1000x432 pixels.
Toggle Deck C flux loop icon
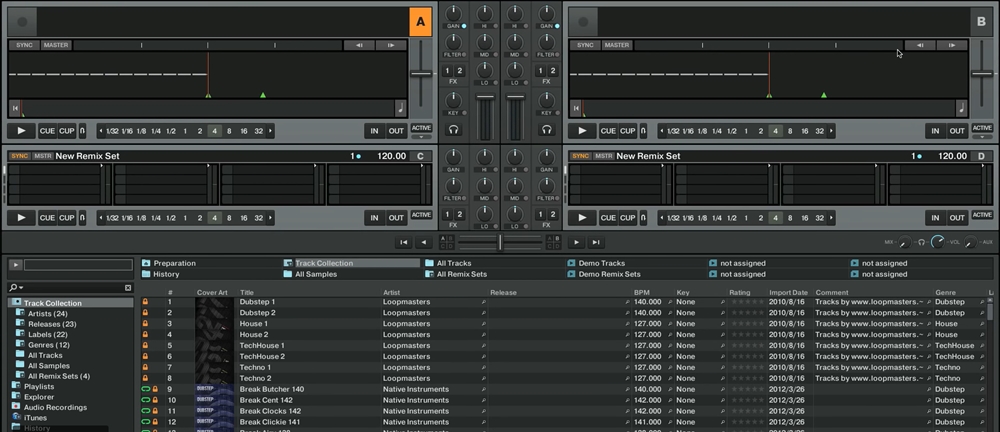coord(82,218)
